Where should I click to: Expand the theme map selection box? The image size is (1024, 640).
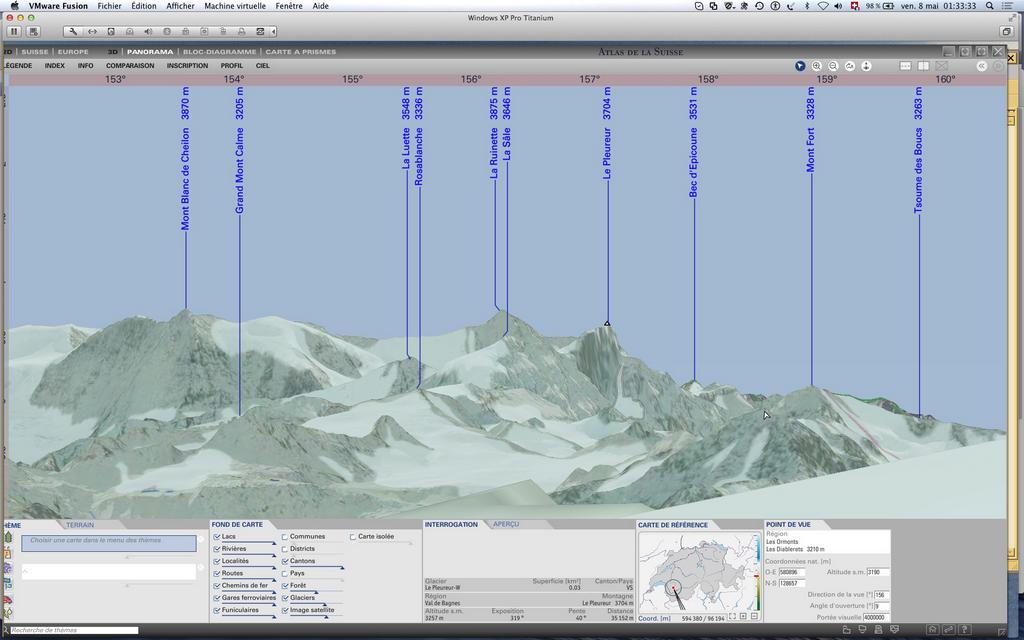pos(109,543)
